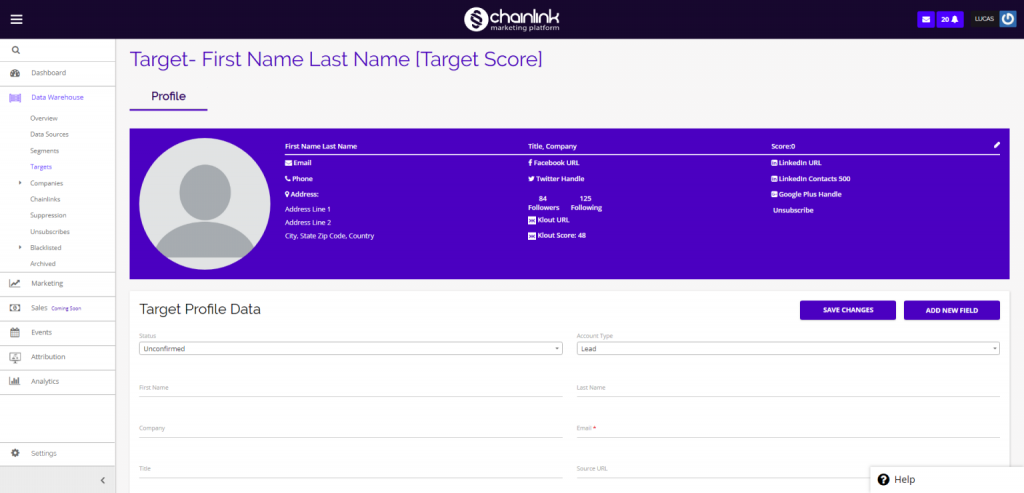The image size is (1024, 493).
Task: Open the 20 notifications bell
Action: click(950, 20)
